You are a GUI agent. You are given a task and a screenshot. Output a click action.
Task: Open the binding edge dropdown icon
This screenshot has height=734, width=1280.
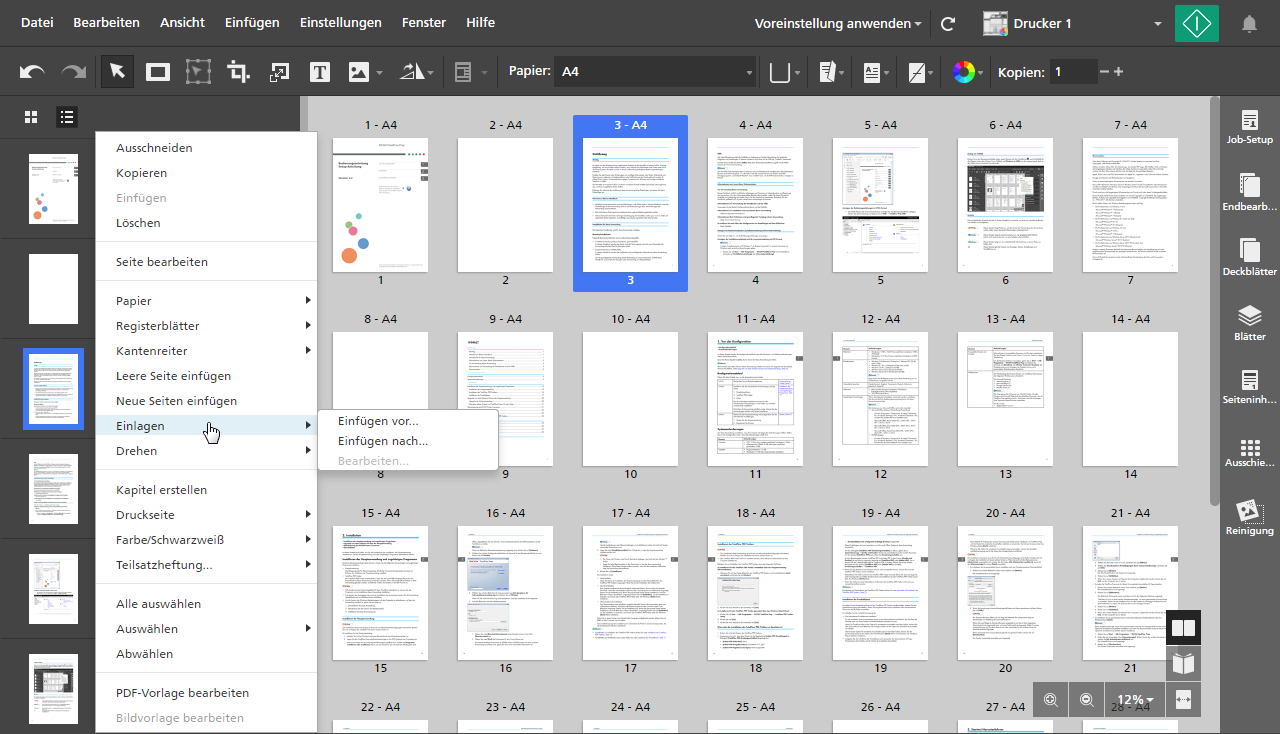pyautogui.click(x=786, y=72)
